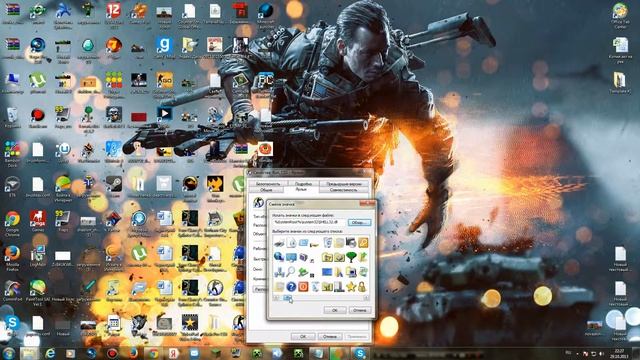Viewport: 640px width, 360px height.
Task: Pick the padlock icon
Action: [x=362, y=287]
